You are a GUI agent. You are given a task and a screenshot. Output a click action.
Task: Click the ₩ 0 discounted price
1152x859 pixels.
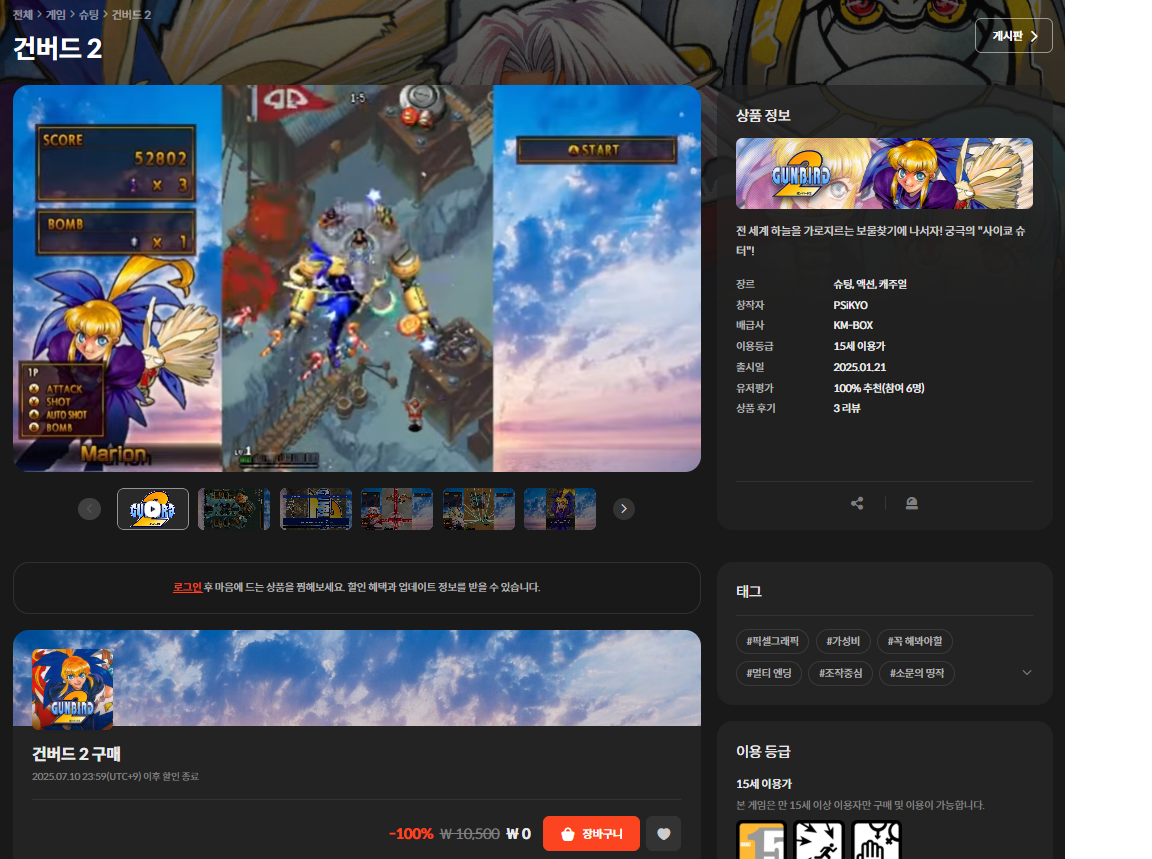tap(518, 834)
